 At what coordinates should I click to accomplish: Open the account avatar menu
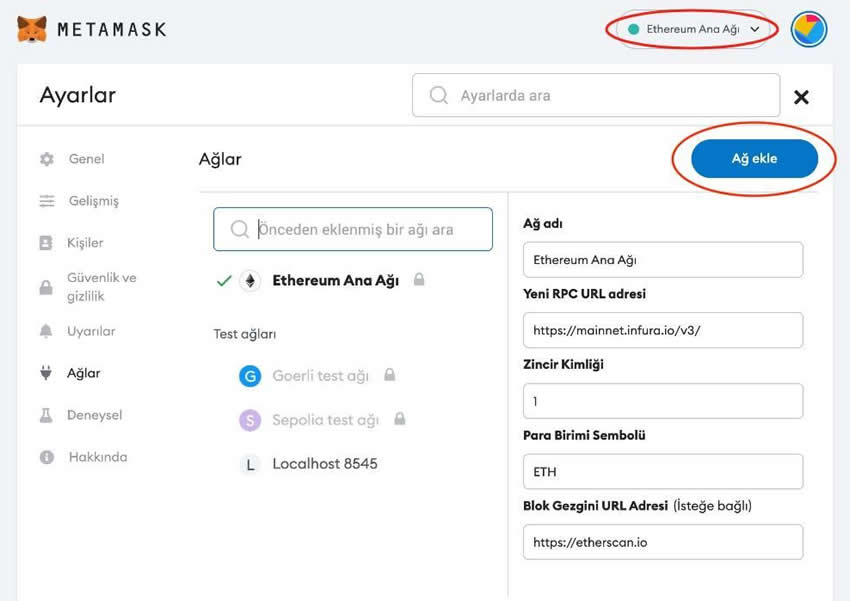tap(808, 29)
